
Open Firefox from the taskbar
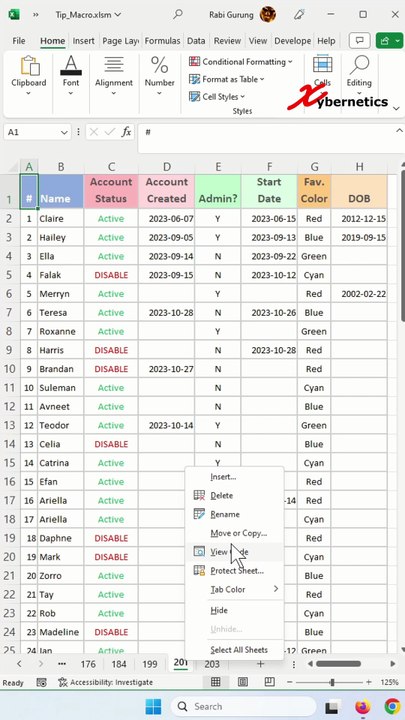coord(363,706)
